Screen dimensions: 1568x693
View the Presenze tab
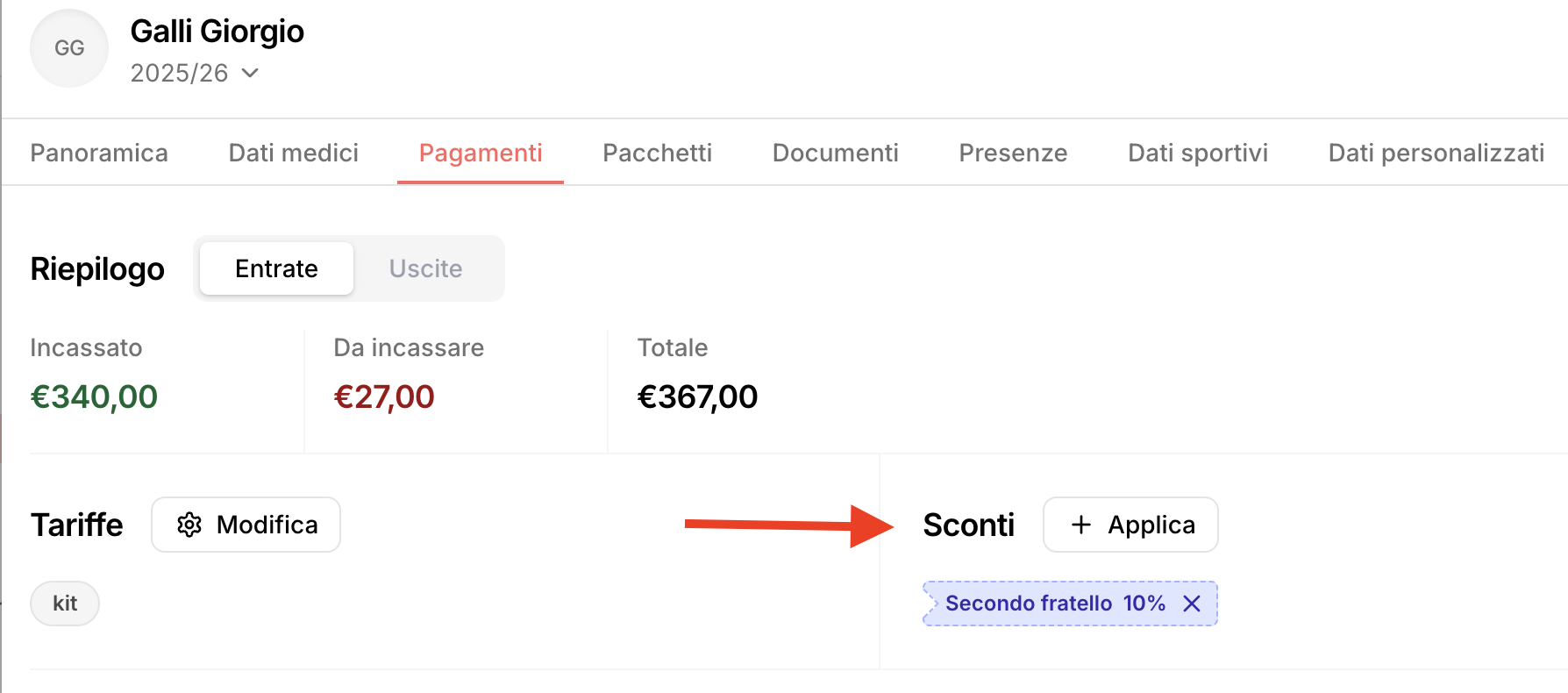(x=1013, y=153)
